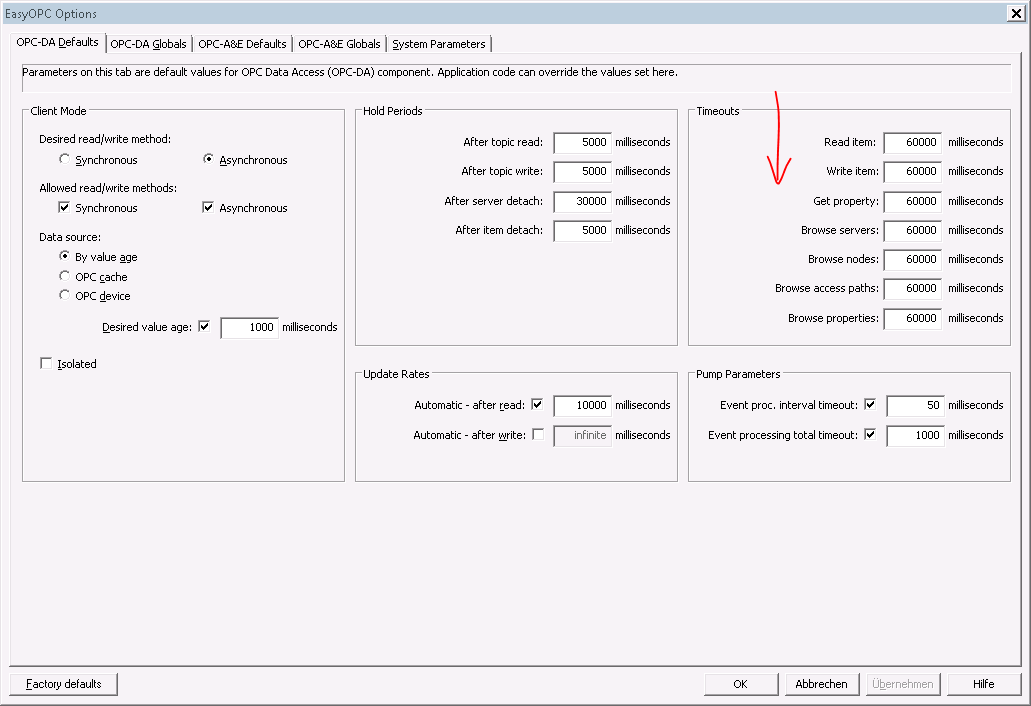
Task: Toggle Automatic after read checkbox
Action: tap(537, 404)
